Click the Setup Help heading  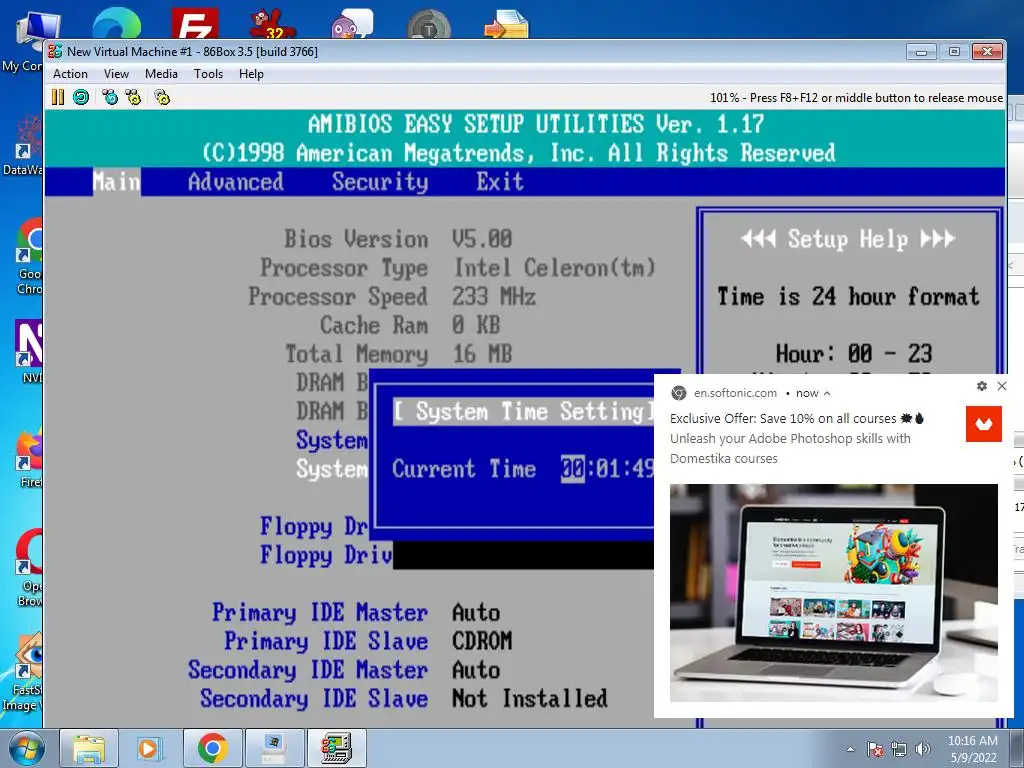pyautogui.click(x=848, y=239)
